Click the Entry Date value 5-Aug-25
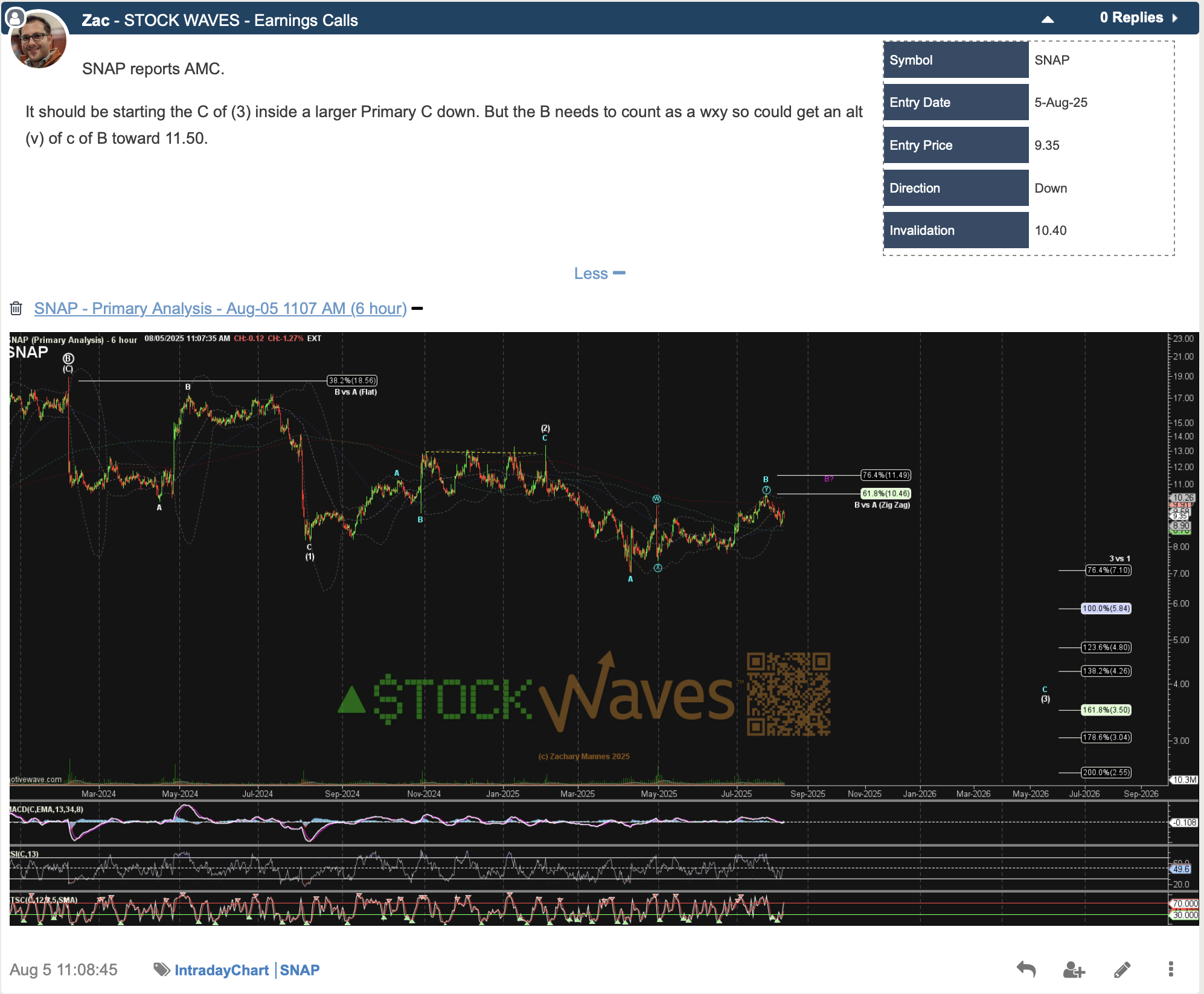1204x994 pixels. [1061, 102]
